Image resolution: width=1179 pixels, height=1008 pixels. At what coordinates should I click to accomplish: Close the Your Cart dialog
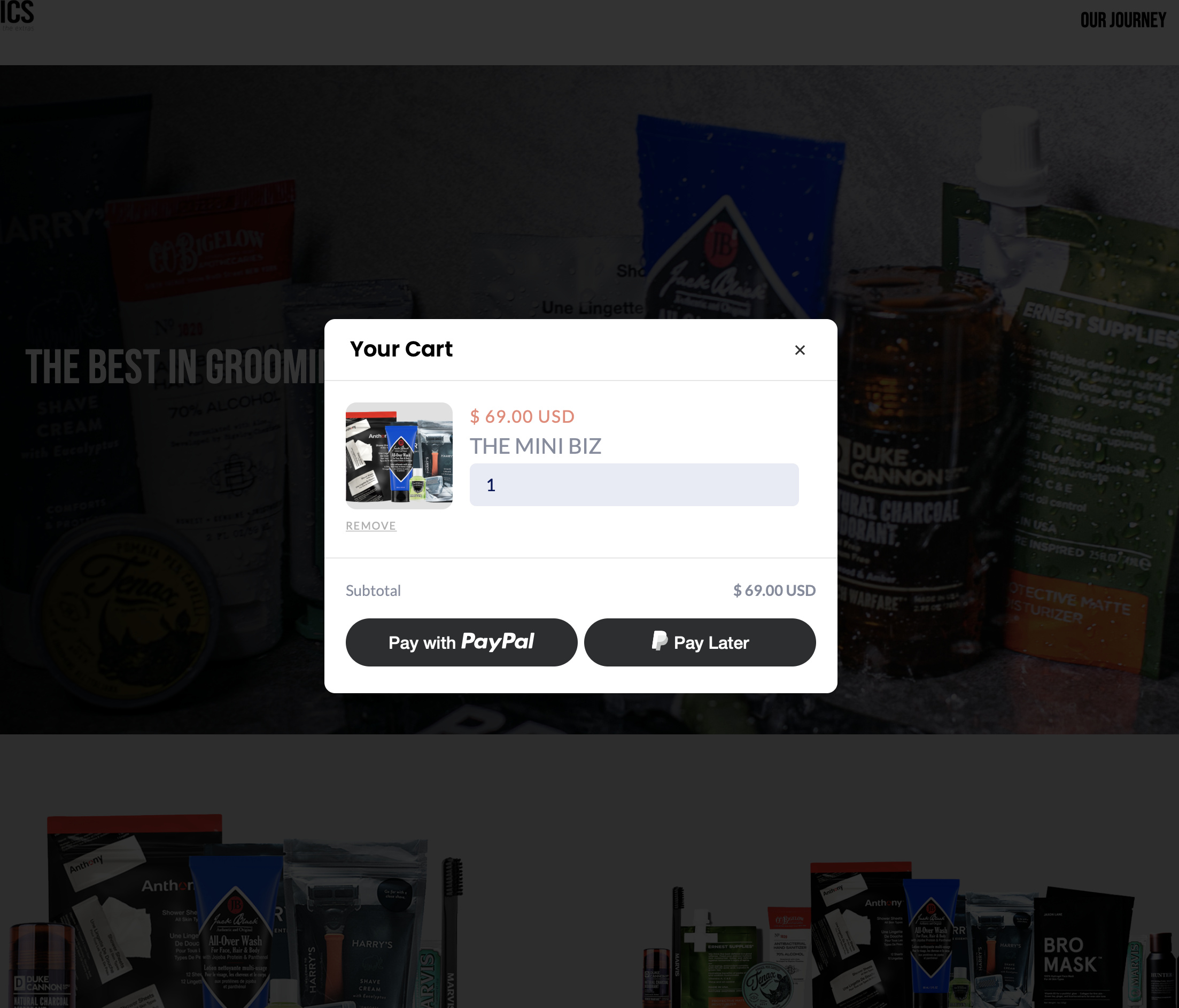(800, 350)
